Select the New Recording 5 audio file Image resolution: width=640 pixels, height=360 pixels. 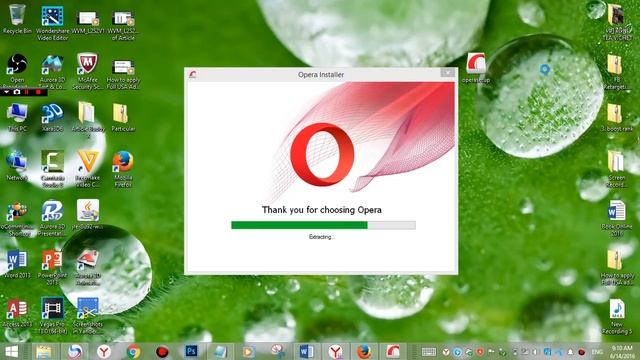[x=616, y=316]
